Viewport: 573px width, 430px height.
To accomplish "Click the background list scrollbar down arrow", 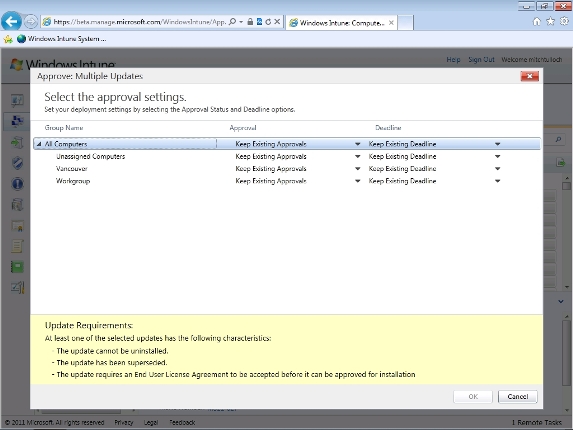I will 566,287.
